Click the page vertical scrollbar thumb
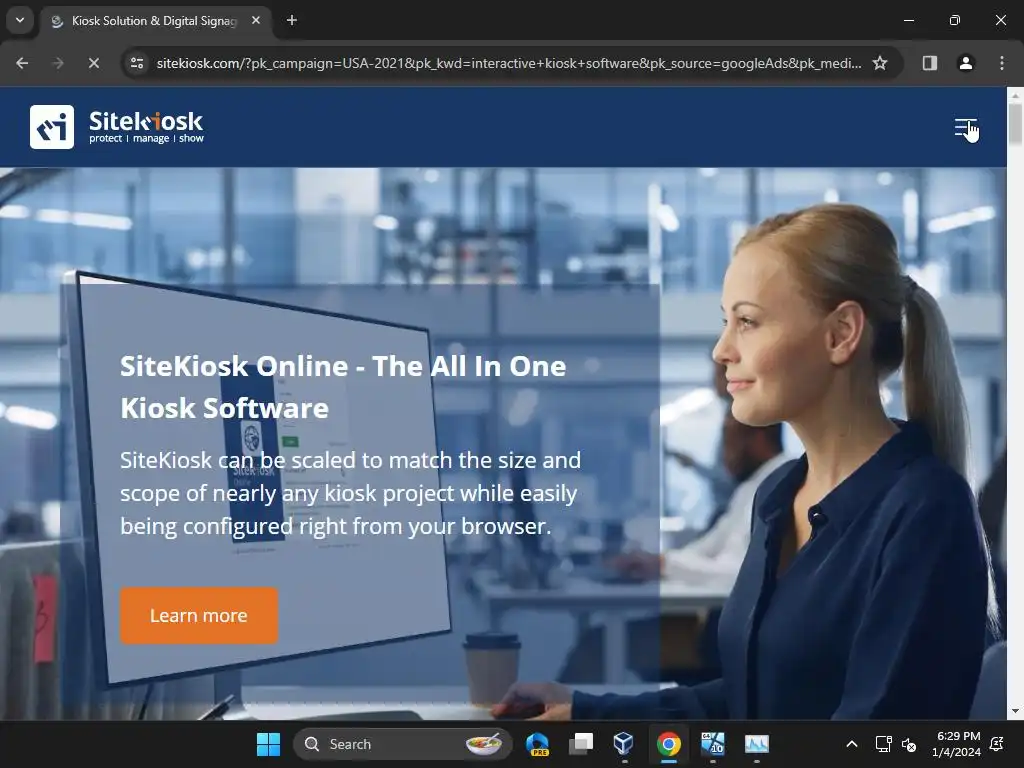Image resolution: width=1024 pixels, height=768 pixels. [x=1015, y=124]
